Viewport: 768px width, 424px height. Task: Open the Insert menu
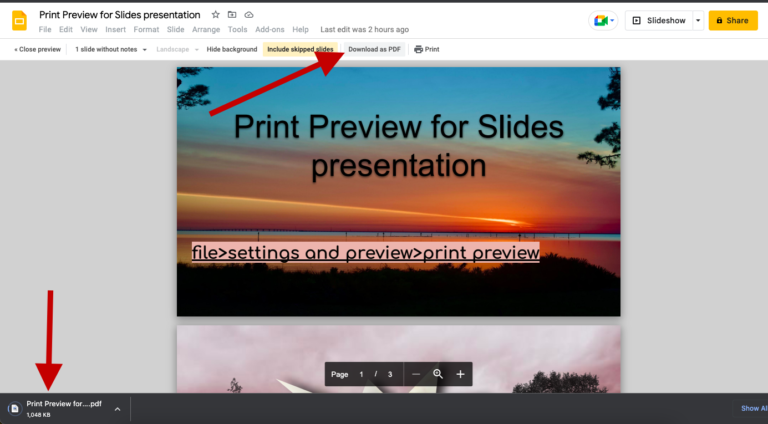point(116,29)
